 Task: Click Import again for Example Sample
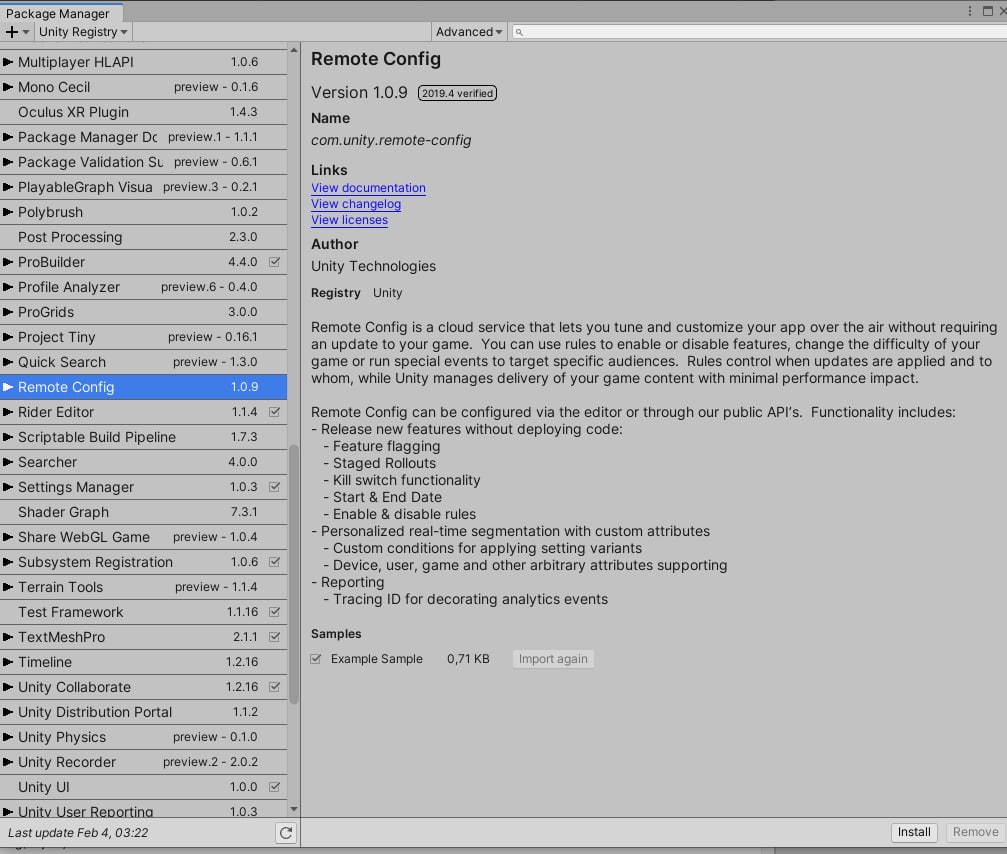[553, 659]
